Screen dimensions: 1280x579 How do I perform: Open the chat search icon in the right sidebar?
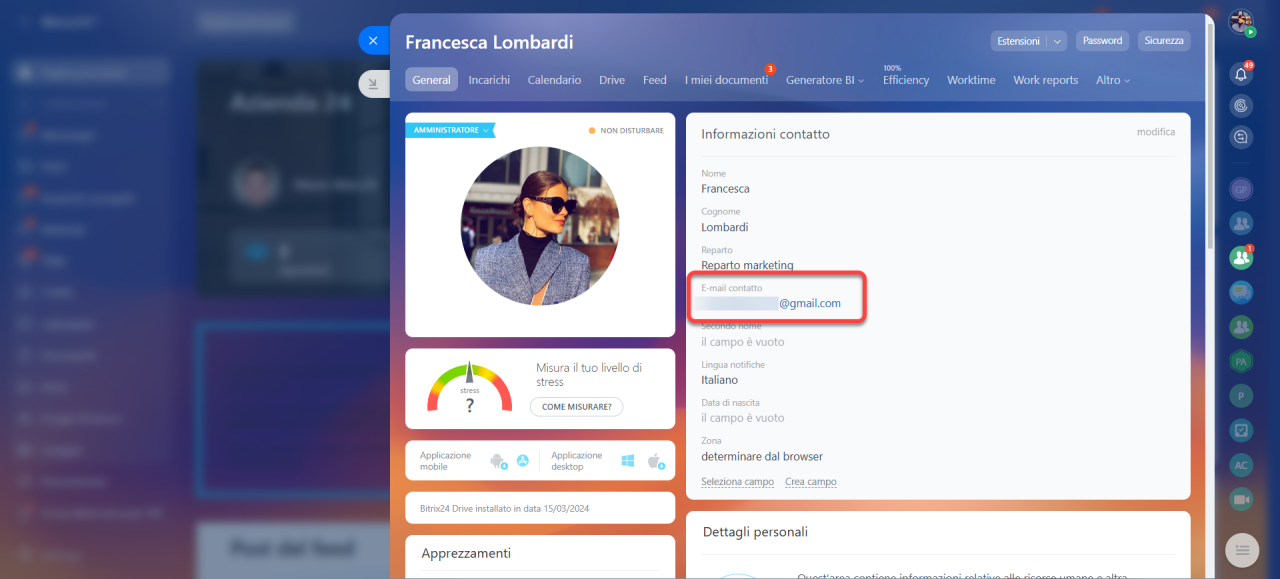click(1241, 137)
